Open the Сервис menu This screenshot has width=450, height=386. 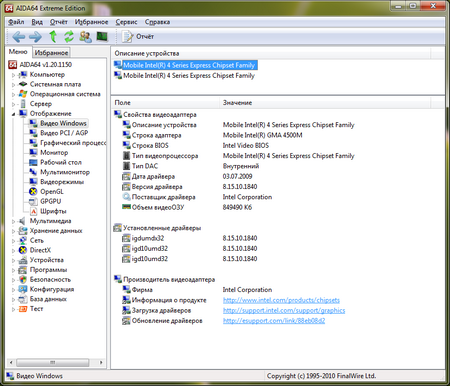point(126,22)
